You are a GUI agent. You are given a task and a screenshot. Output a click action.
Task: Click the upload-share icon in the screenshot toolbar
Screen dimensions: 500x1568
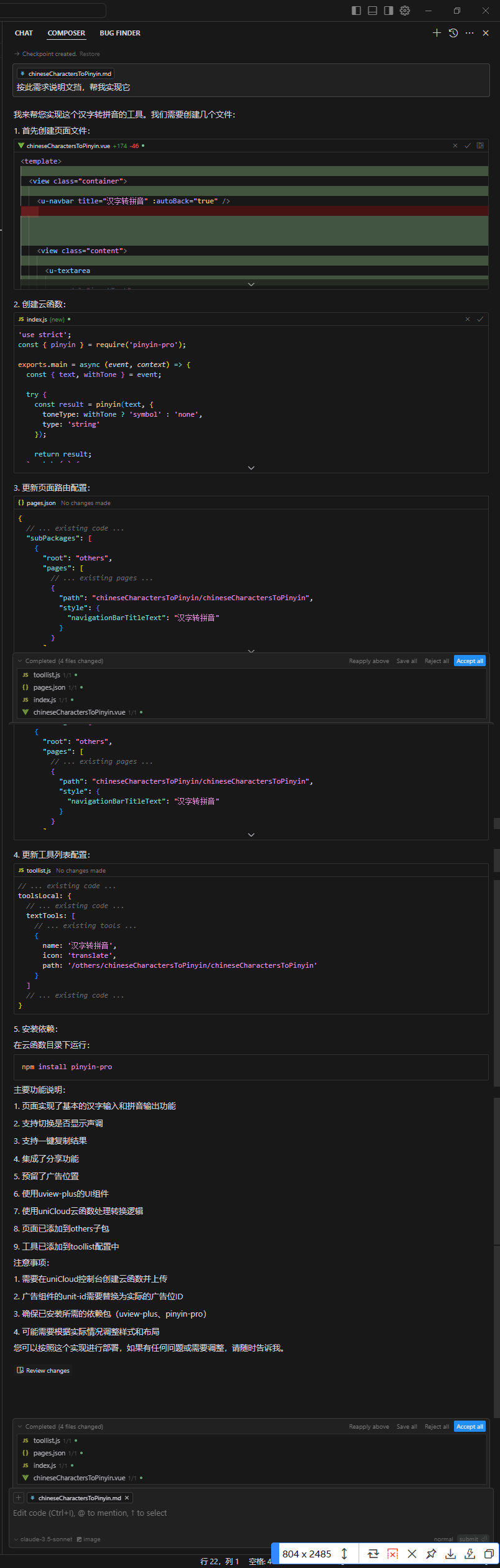(x=470, y=1554)
